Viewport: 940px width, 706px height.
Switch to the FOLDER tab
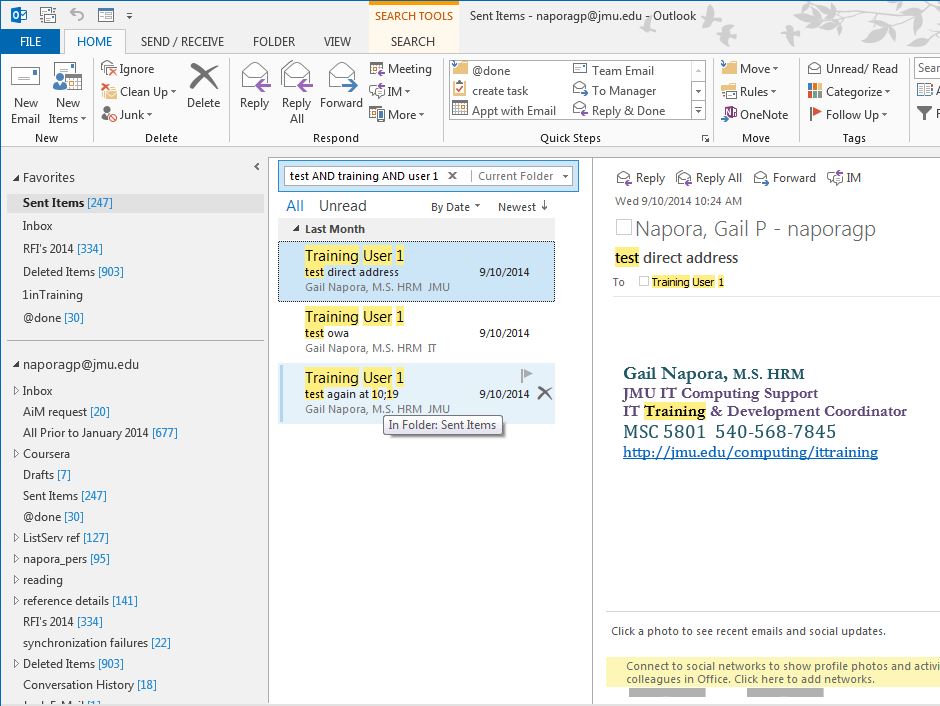274,41
